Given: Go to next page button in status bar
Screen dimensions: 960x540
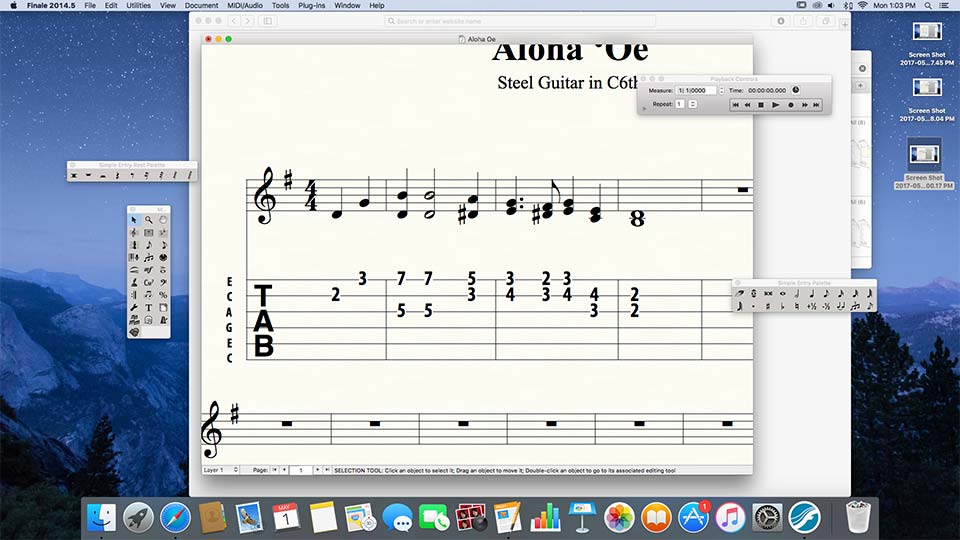Looking at the screenshot, I should (x=319, y=469).
